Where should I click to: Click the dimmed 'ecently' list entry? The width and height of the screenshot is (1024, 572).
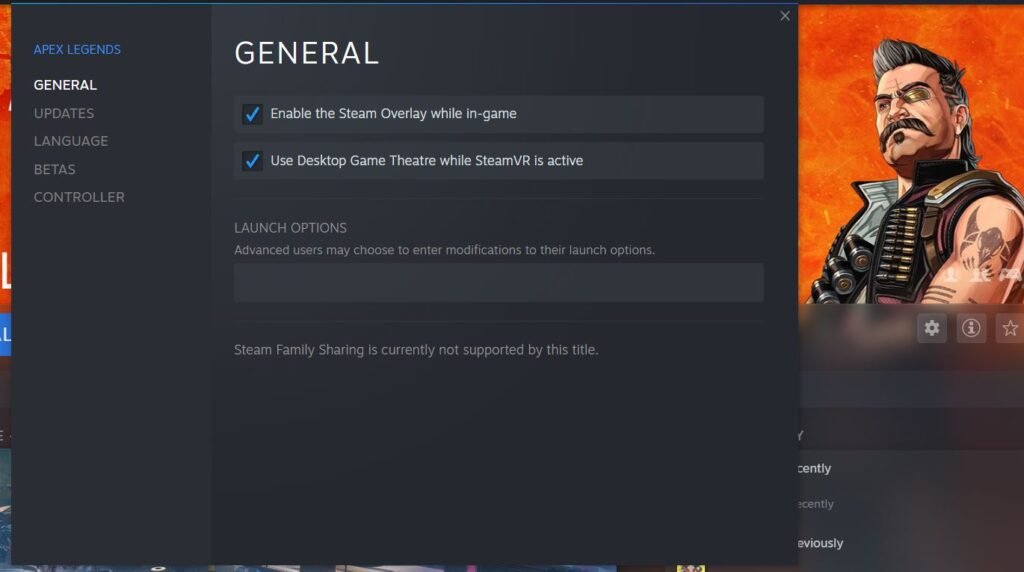click(816, 504)
